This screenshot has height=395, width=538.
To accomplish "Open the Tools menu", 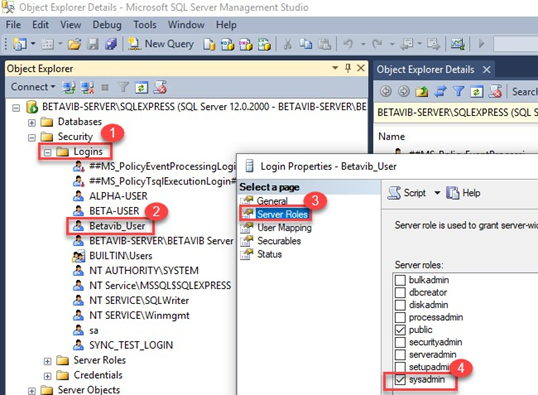I will coord(145,25).
